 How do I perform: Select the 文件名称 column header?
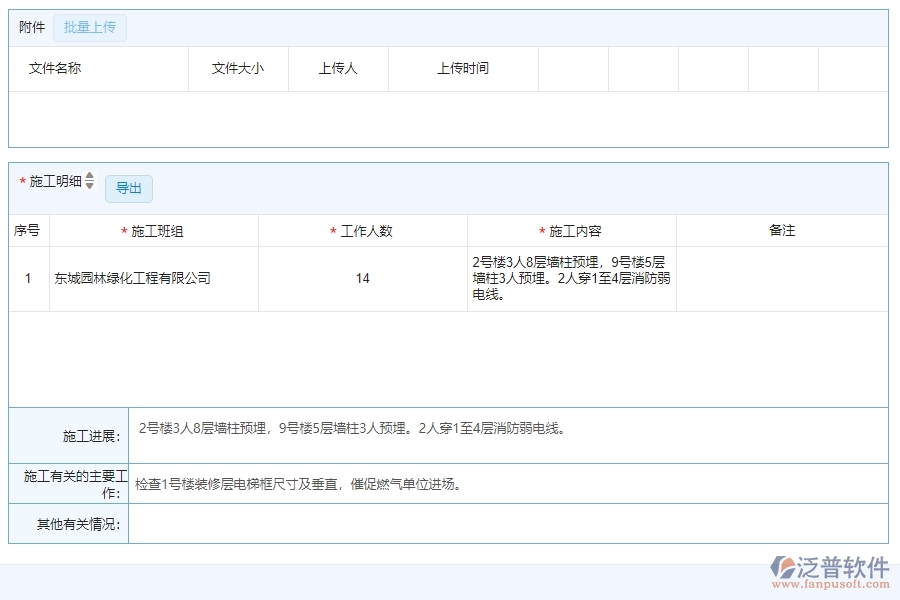click(x=55, y=69)
